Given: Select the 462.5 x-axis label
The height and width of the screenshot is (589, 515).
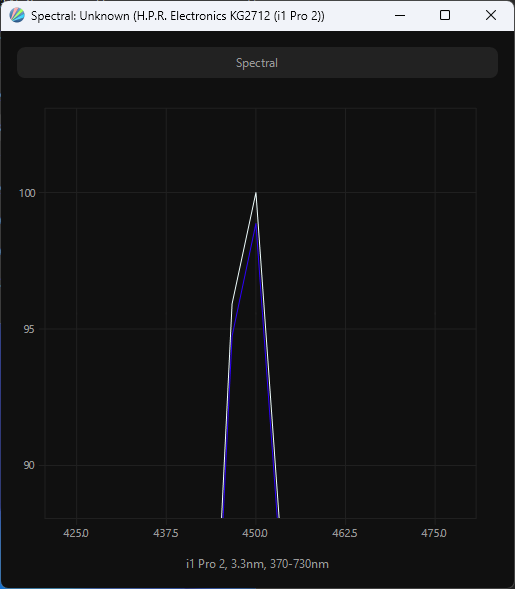Looking at the screenshot, I should pyautogui.click(x=345, y=533).
